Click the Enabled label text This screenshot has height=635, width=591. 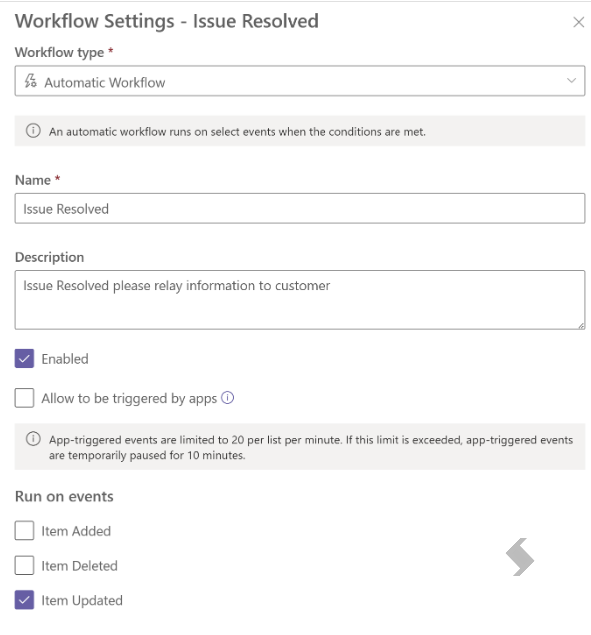[65, 359]
